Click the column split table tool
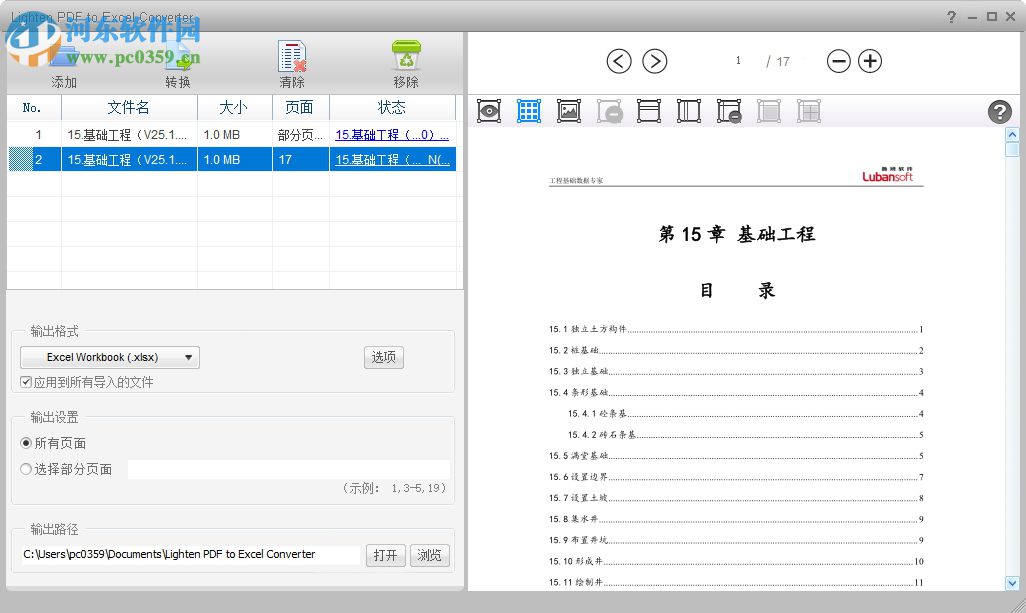Viewport: 1026px width, 613px height. click(x=688, y=110)
